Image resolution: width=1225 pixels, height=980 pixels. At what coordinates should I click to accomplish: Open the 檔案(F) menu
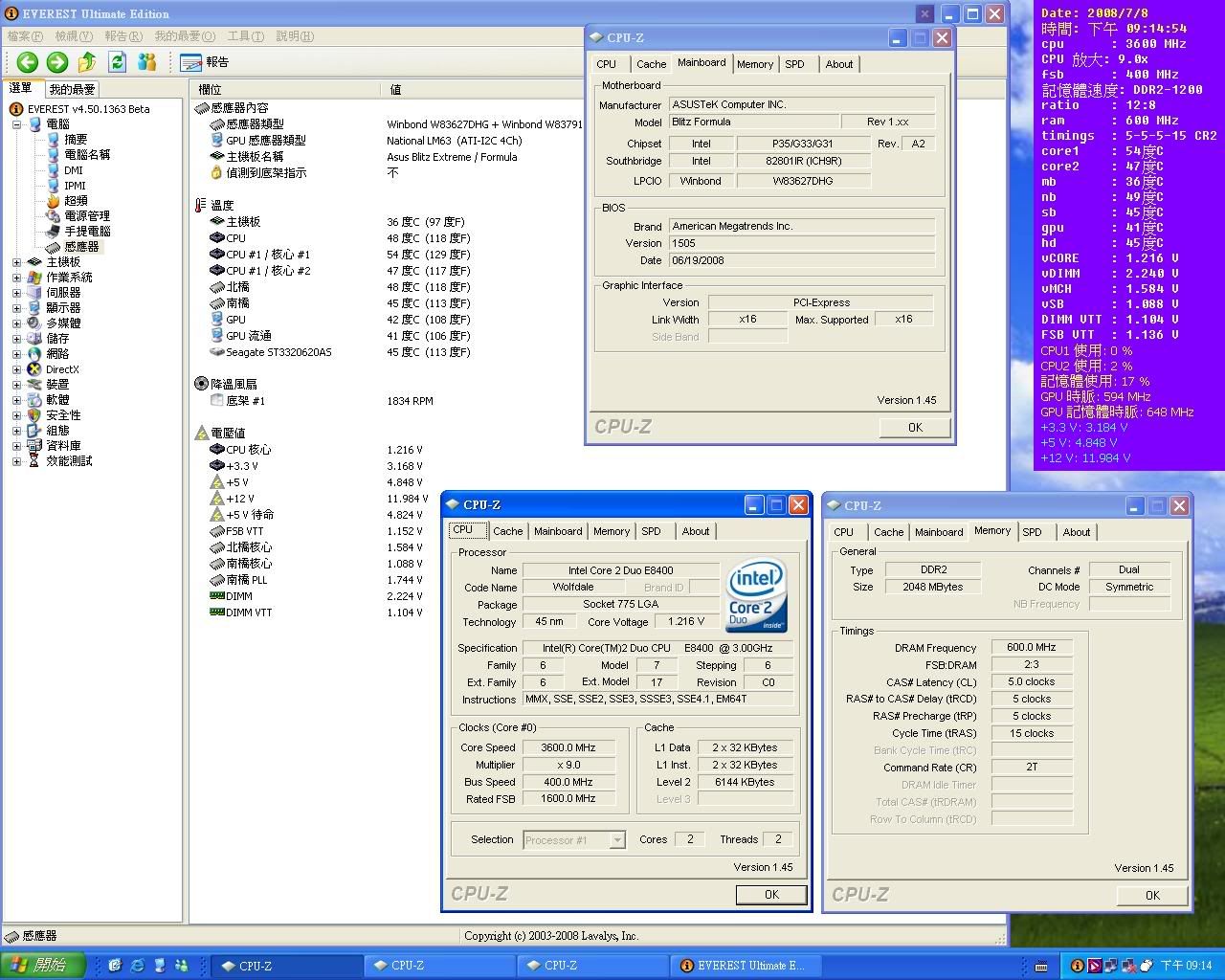point(26,36)
